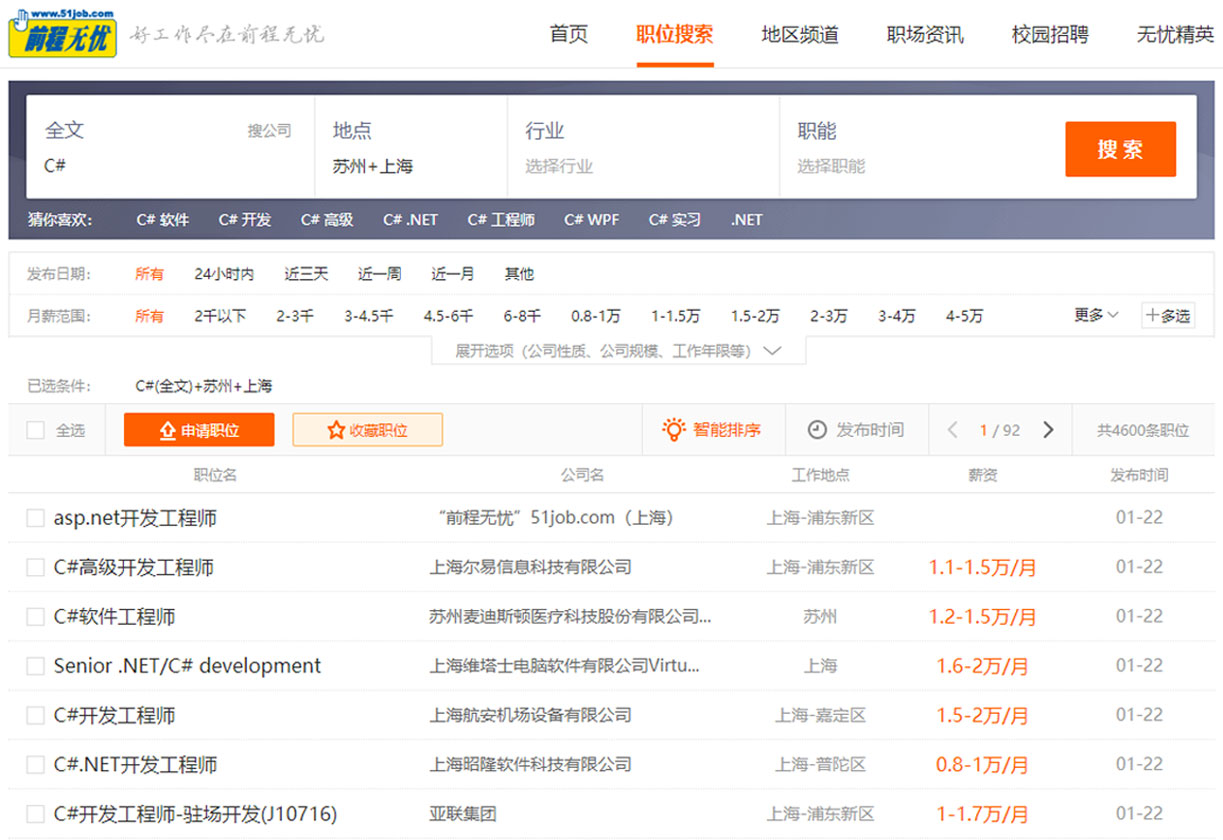Click suggestion C# 高级
The image size is (1223, 840).
coord(327,220)
